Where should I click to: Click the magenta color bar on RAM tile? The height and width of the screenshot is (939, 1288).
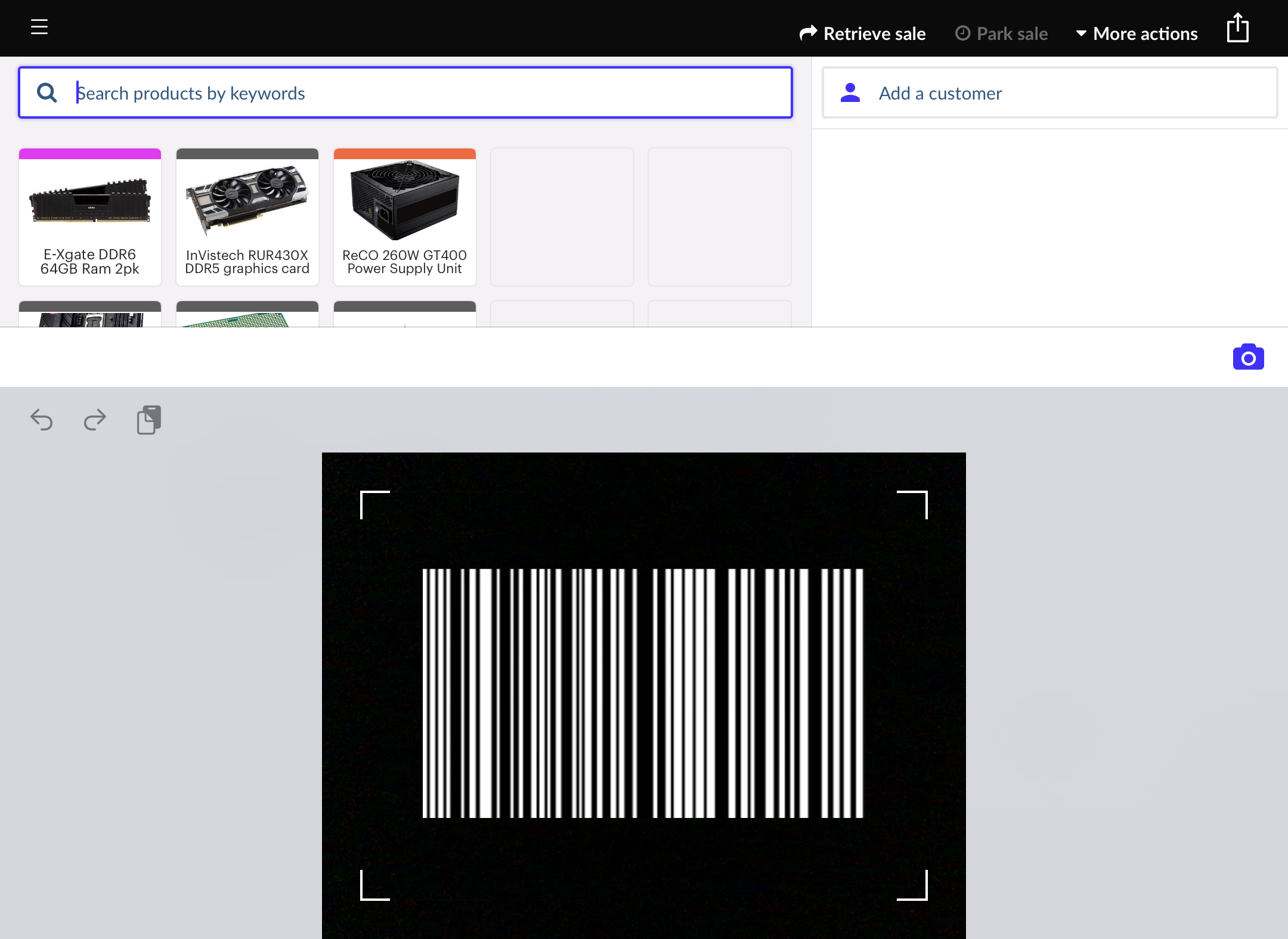click(x=90, y=154)
